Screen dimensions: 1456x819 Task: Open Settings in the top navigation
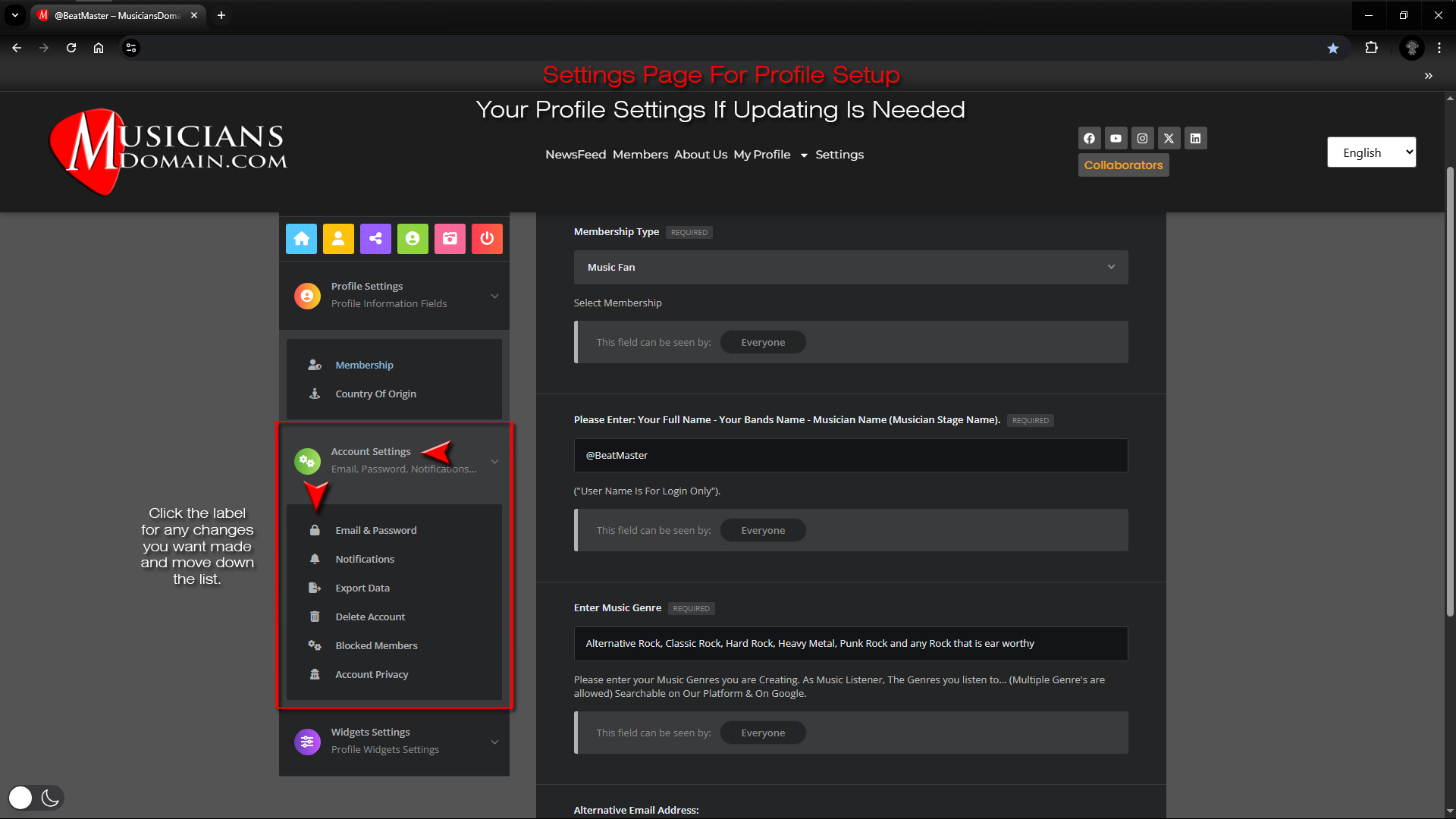pyautogui.click(x=839, y=155)
